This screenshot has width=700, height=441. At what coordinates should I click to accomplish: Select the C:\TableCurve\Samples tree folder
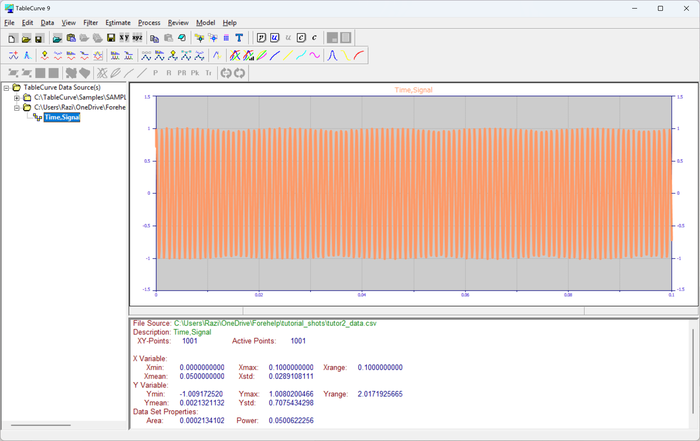pos(79,97)
